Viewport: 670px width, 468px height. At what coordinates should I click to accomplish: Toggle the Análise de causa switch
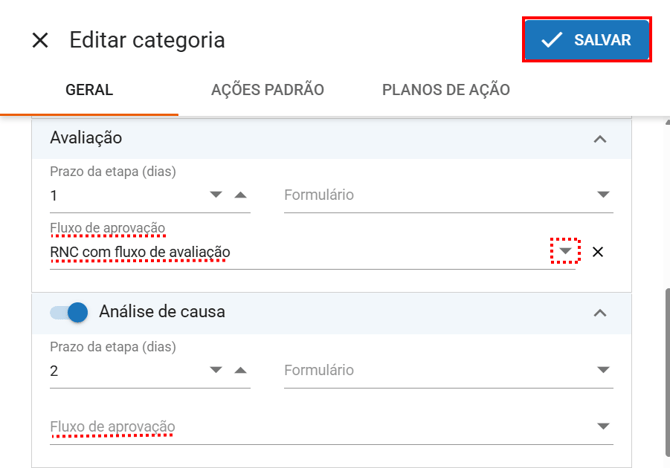pyautogui.click(x=70, y=312)
